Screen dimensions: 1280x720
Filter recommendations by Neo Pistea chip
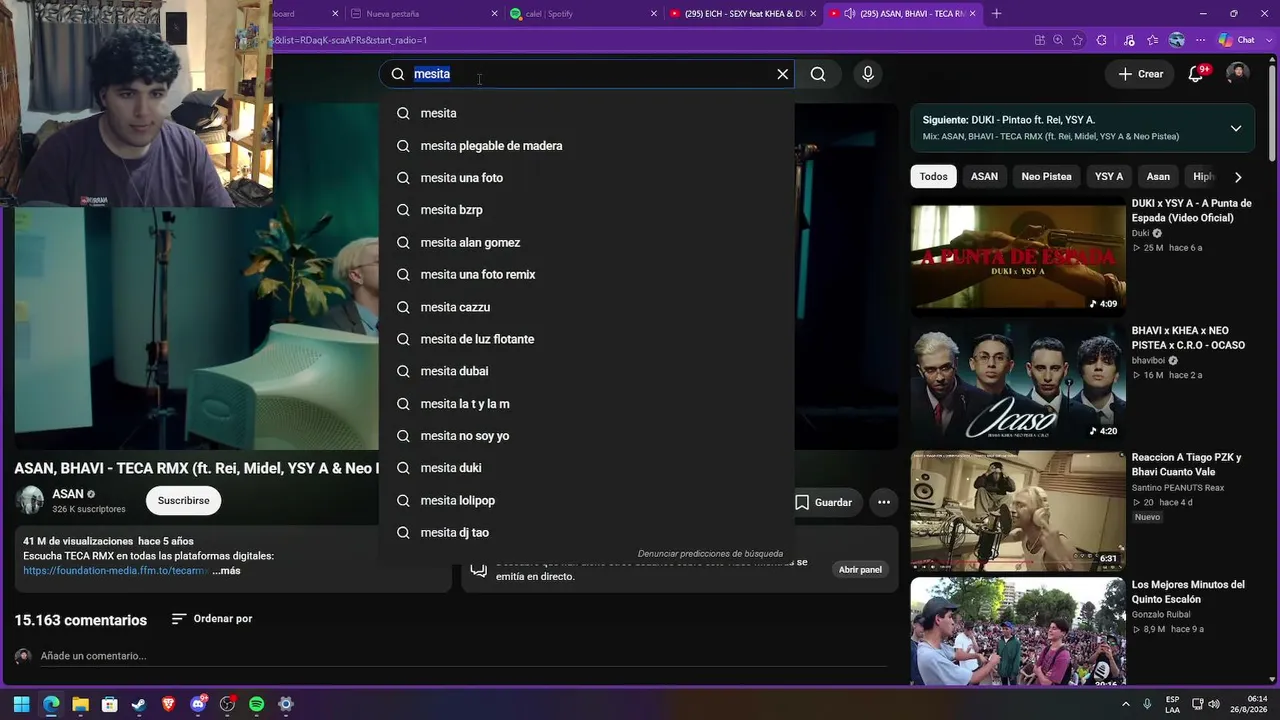(1046, 177)
